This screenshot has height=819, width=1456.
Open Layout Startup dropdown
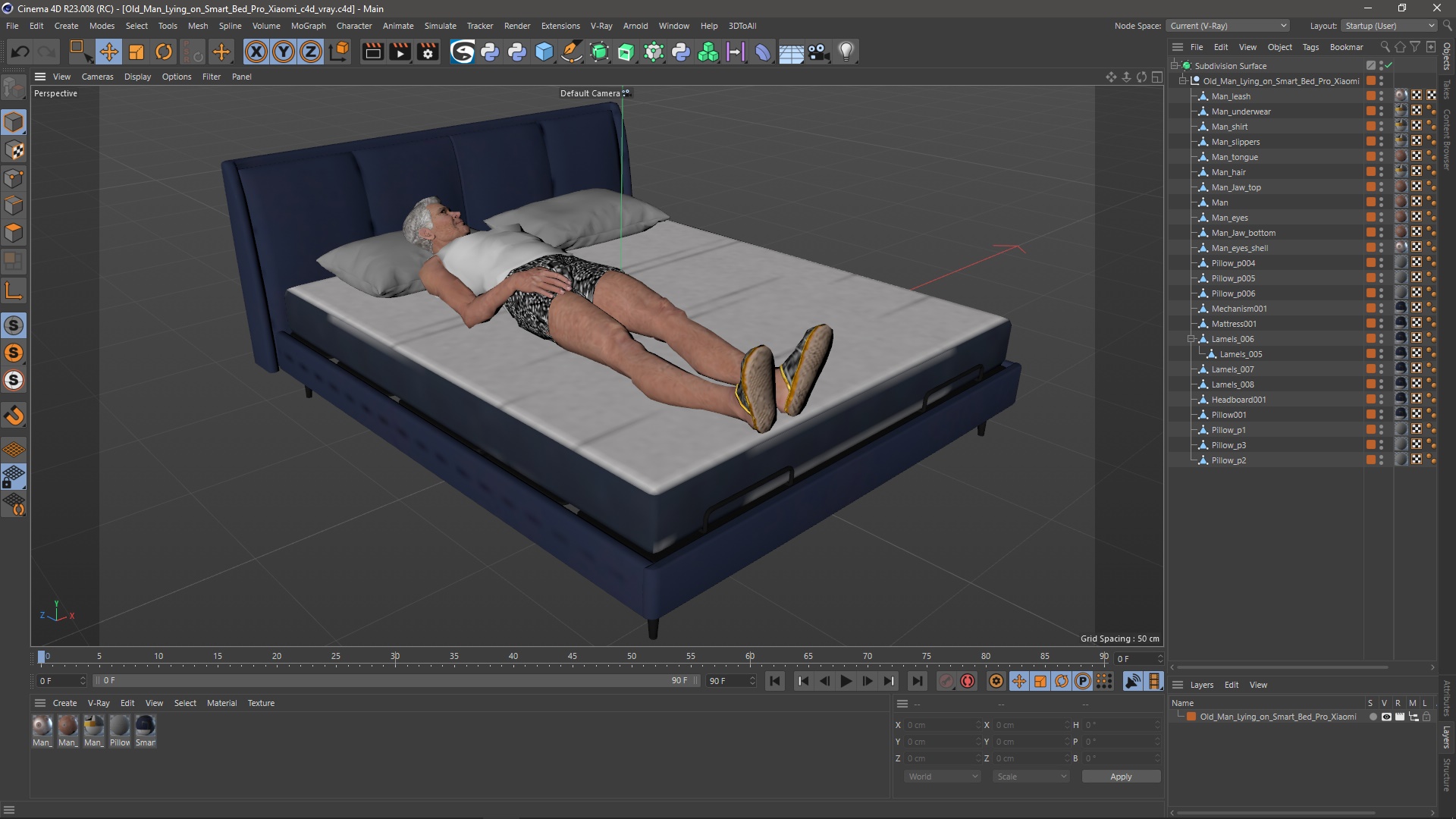[1389, 26]
